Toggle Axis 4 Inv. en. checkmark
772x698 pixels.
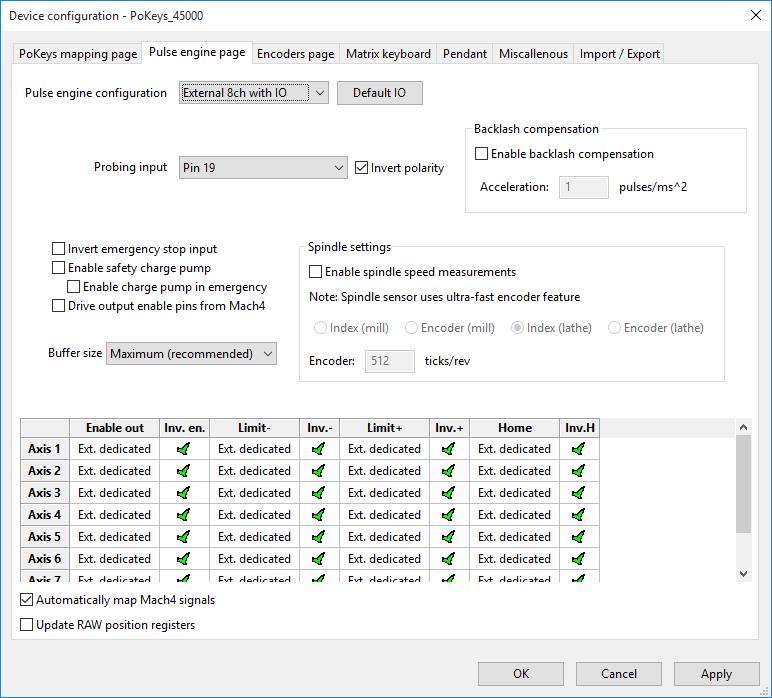click(184, 515)
